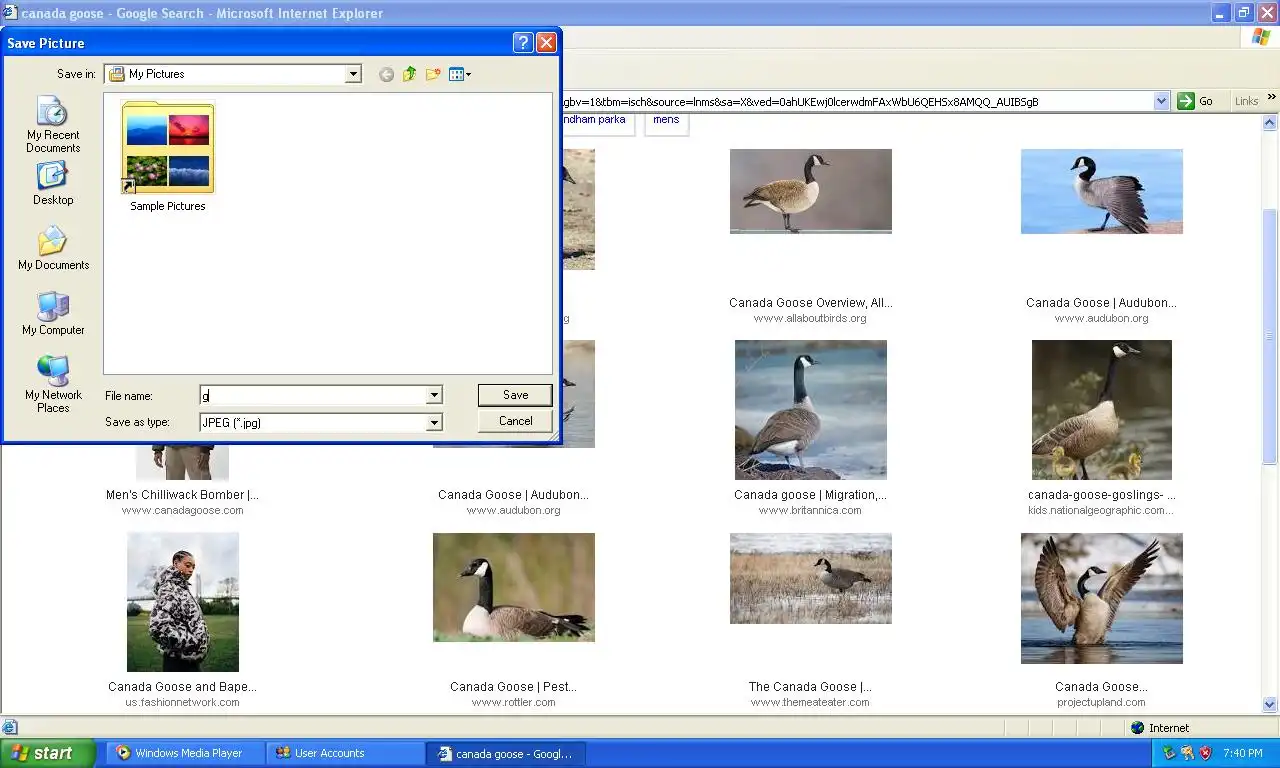Select the 'mens' filter chip
Screen dimensions: 1280x768
click(x=666, y=120)
